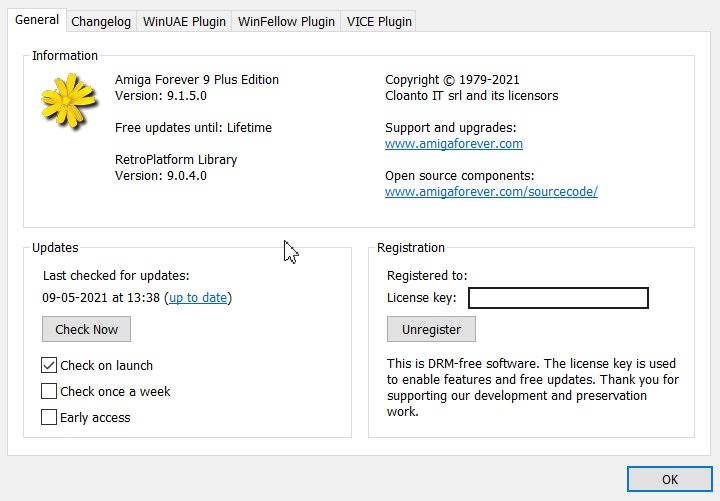This screenshot has width=720, height=501.
Task: Click the 'Version: 9.1.5.0' text
Action: point(161,96)
